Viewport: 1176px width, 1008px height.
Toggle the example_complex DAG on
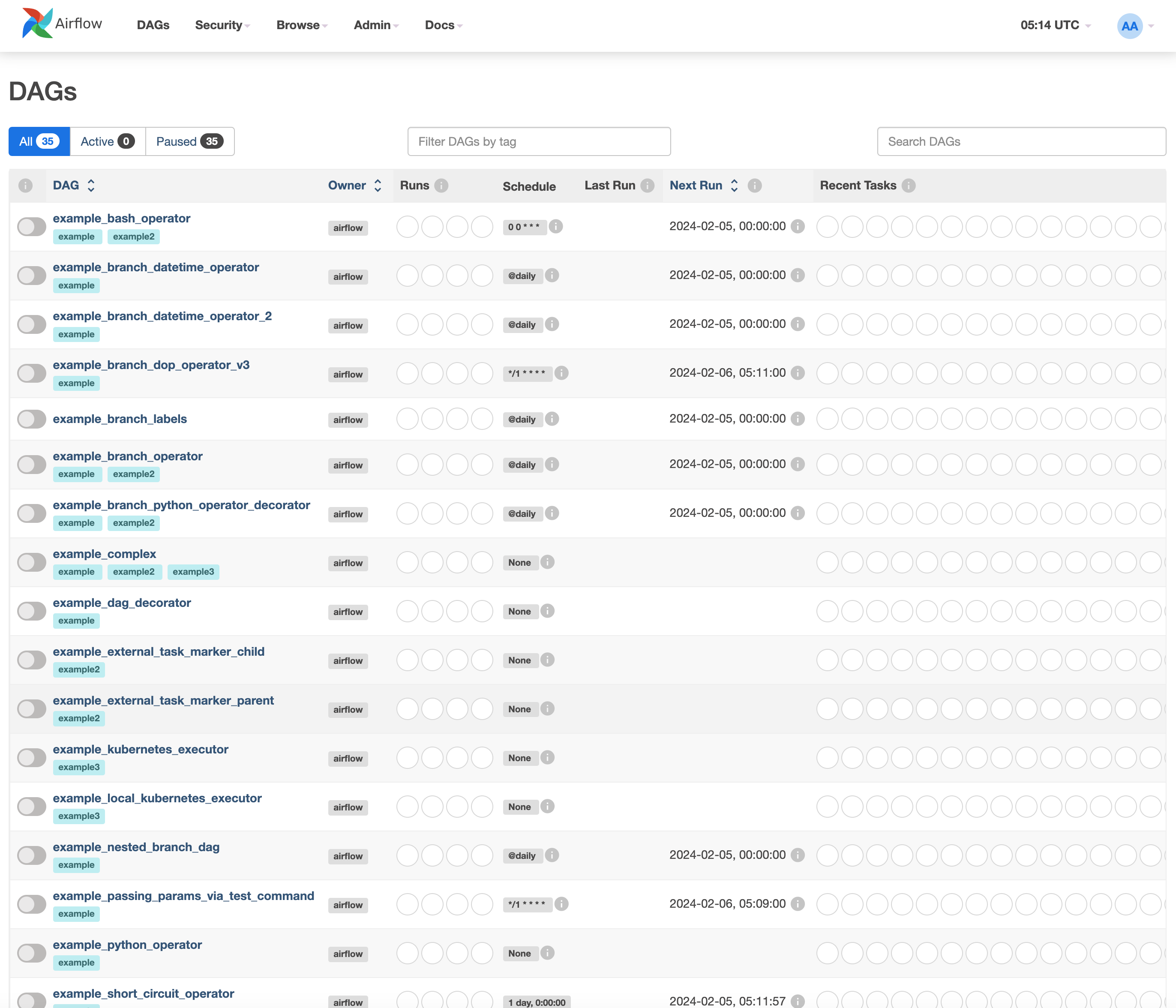pos(32,562)
